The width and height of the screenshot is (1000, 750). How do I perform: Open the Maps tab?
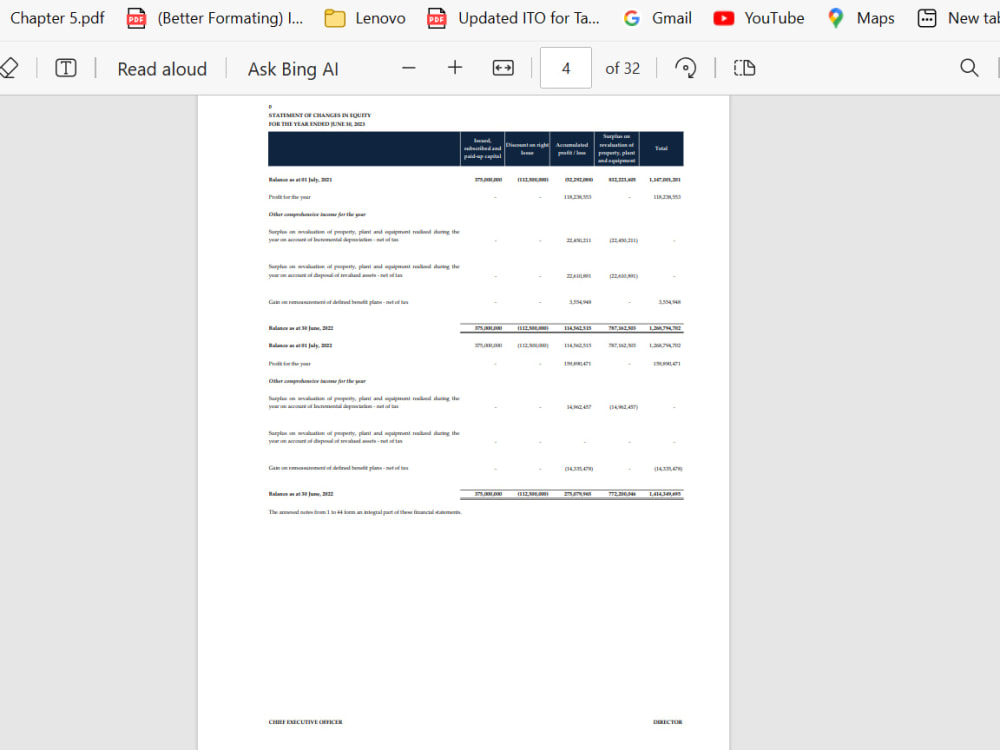coord(859,17)
